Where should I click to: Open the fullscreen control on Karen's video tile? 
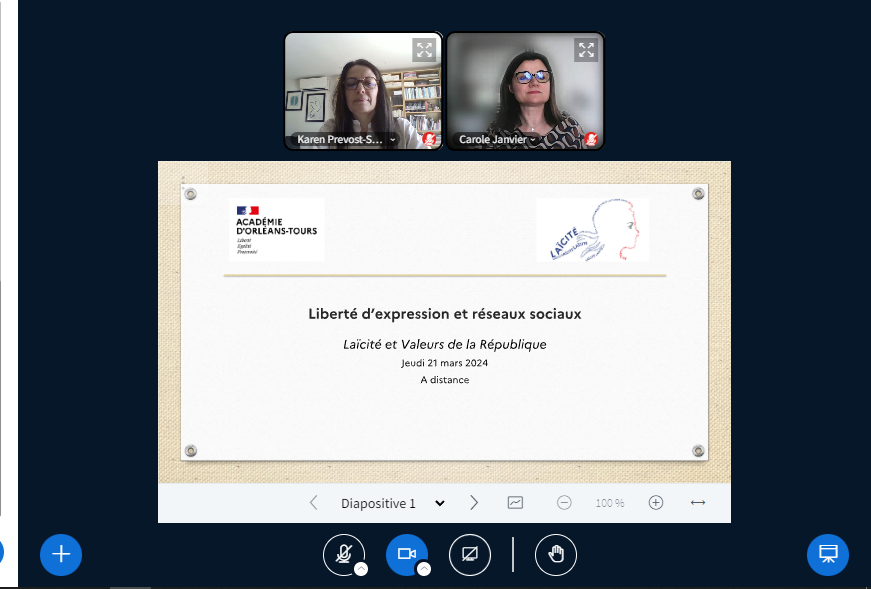pyautogui.click(x=424, y=48)
